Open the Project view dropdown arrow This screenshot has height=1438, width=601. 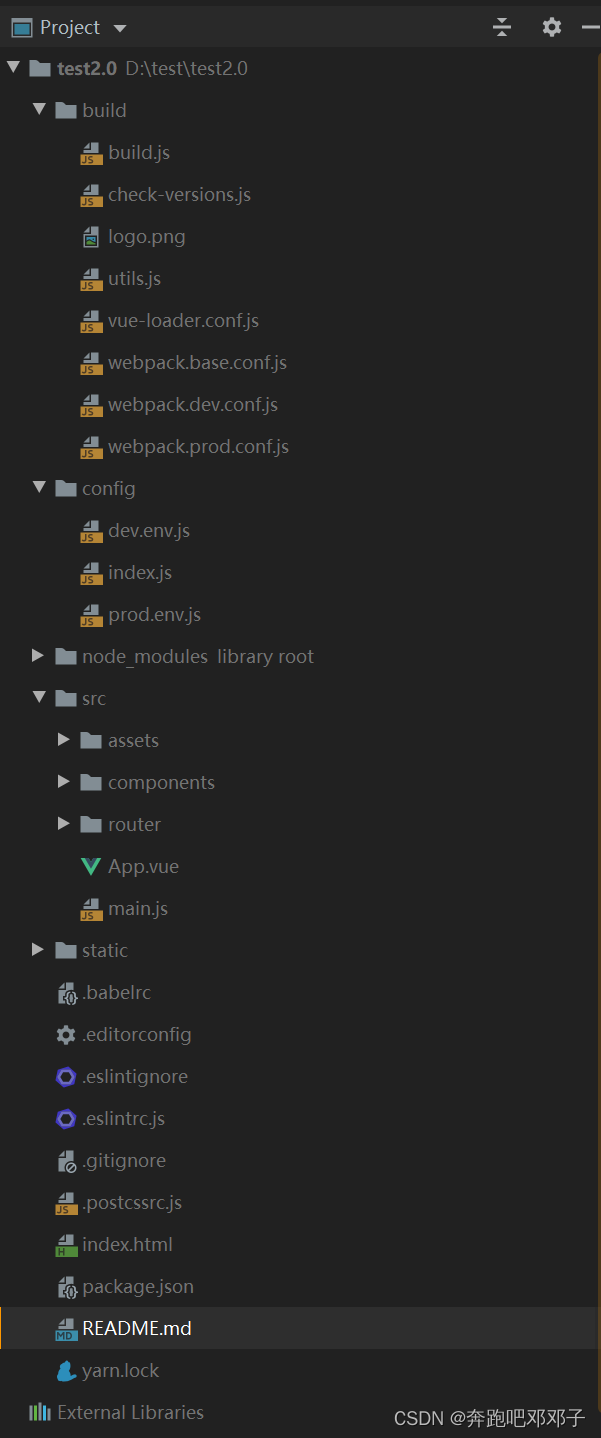coord(120,28)
